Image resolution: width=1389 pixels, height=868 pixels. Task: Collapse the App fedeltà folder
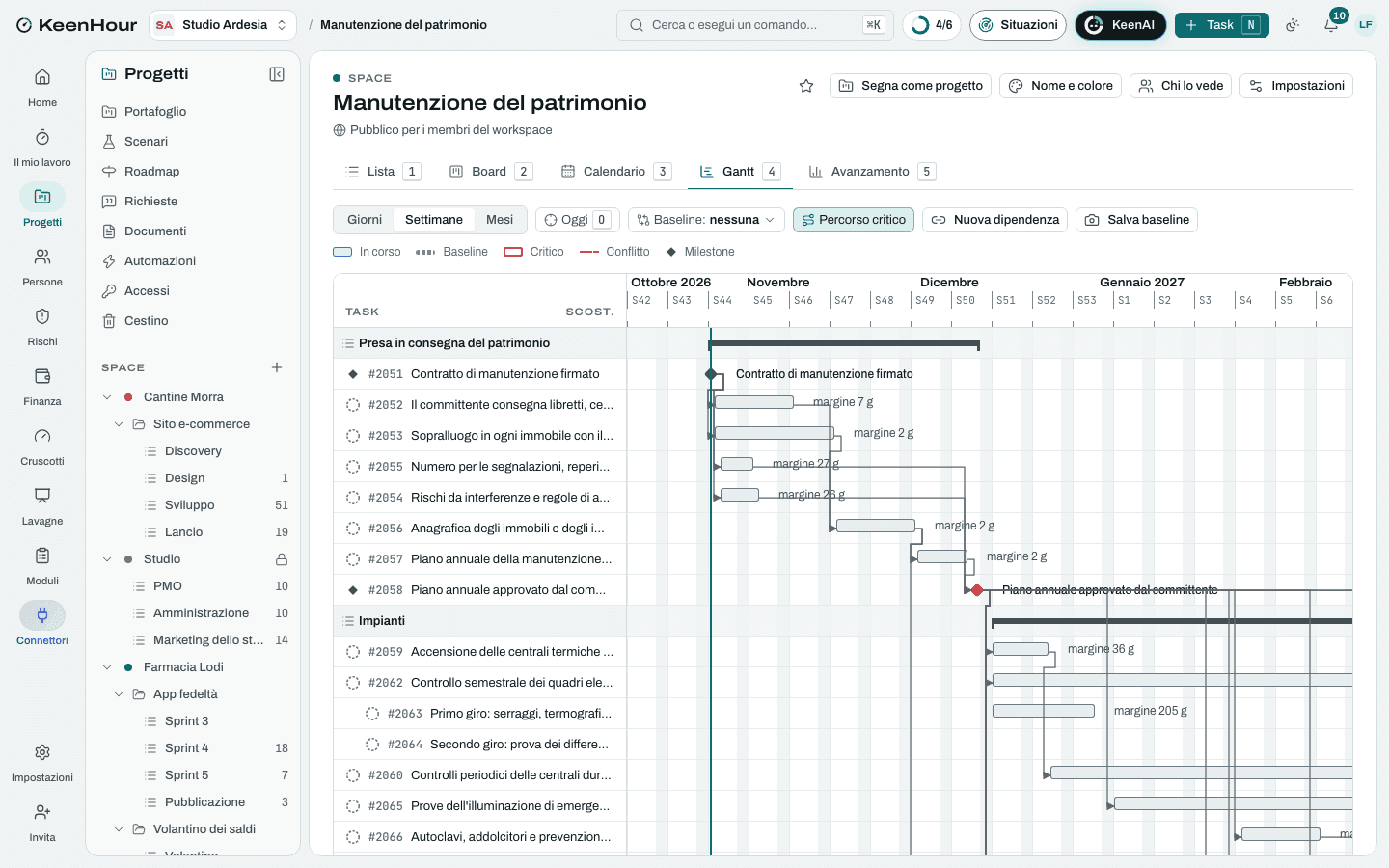tap(119, 694)
